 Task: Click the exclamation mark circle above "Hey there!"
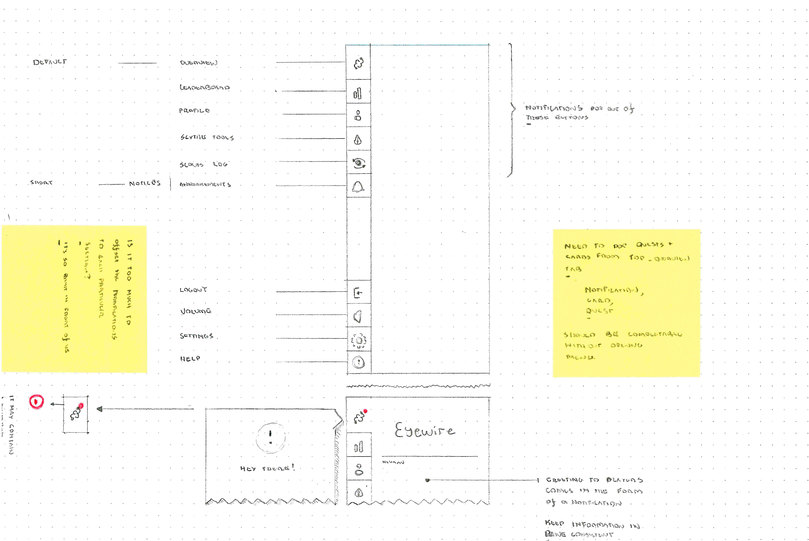point(268,437)
